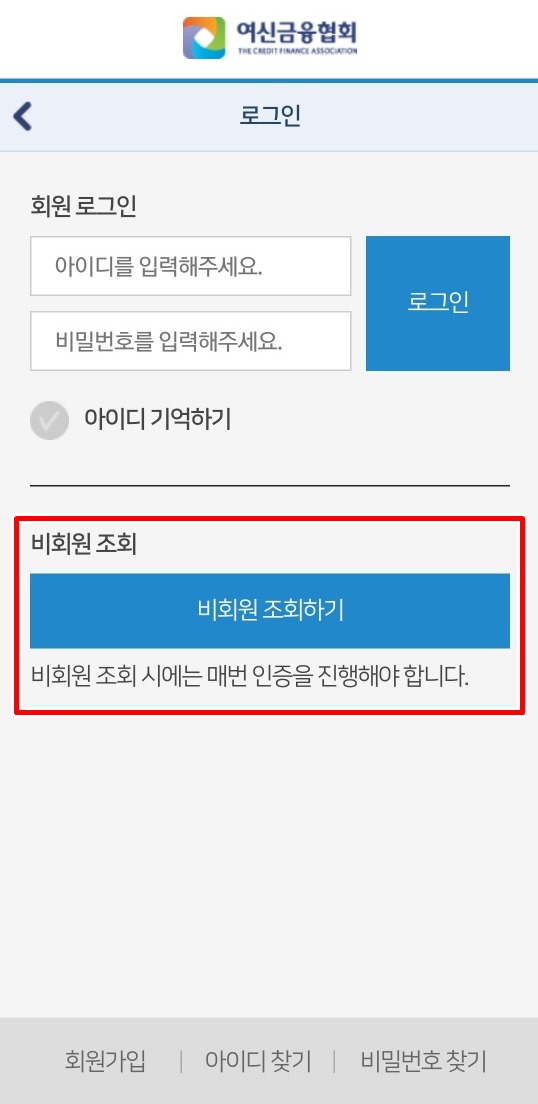Open the 회원가입 link in footer
The image size is (538, 1104).
[x=106, y=1060]
